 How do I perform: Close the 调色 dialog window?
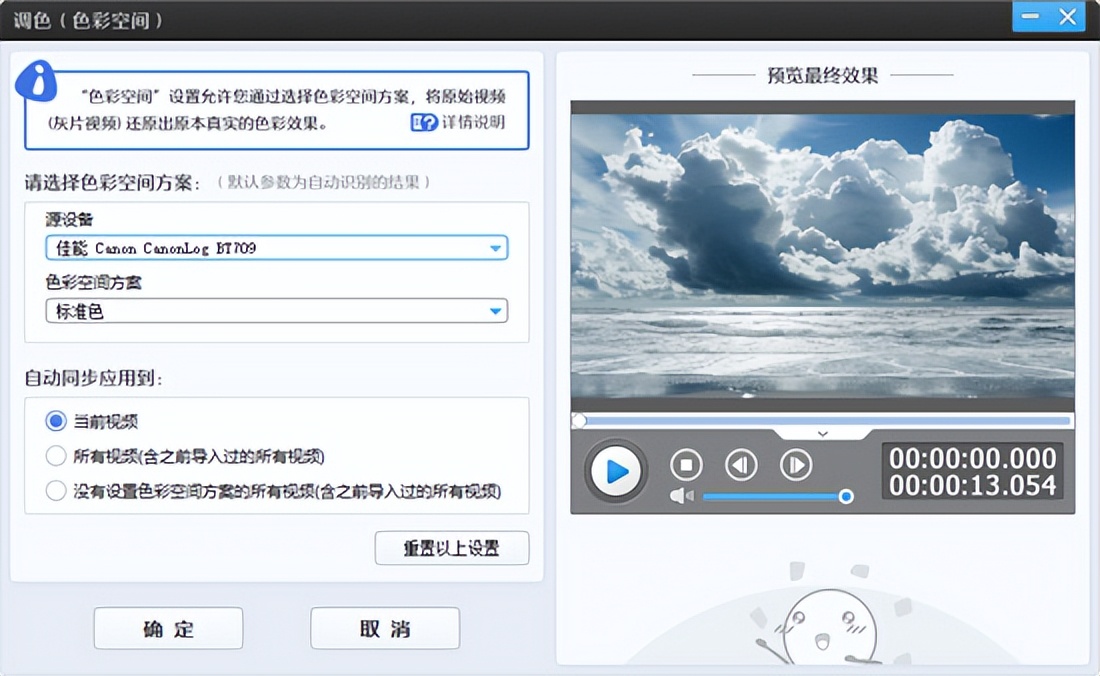tap(1068, 16)
